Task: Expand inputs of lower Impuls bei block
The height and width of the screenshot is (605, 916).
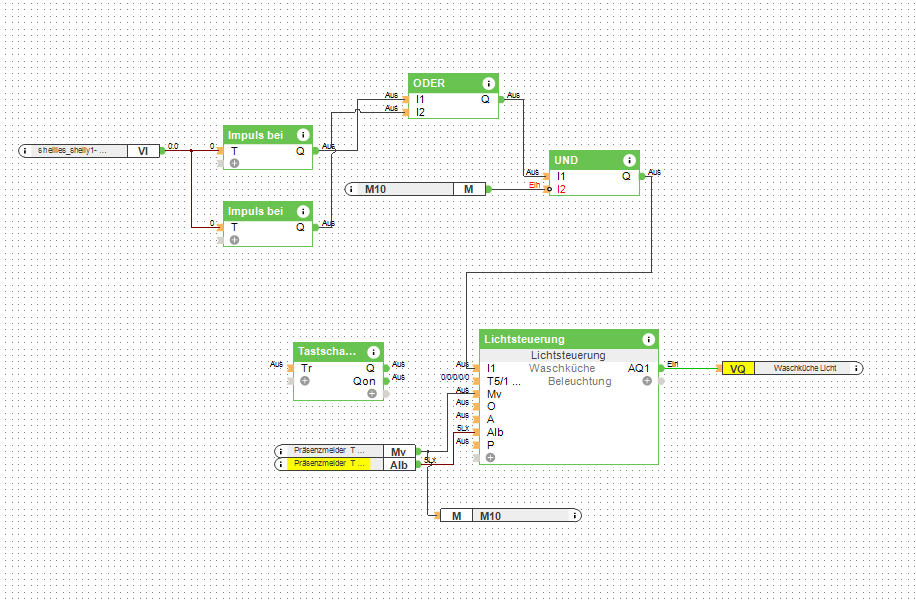Action: point(234,240)
